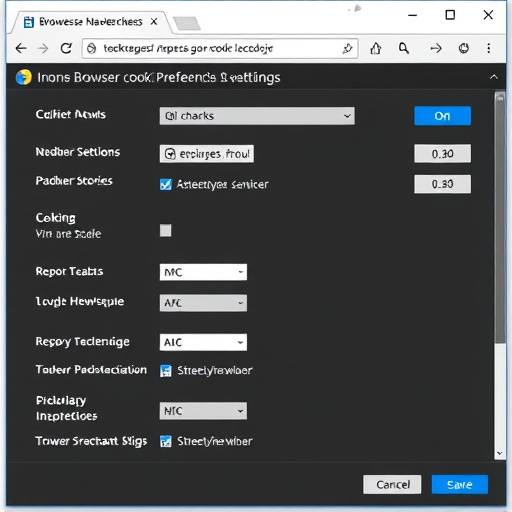Open a new tab with the gray tab button
This screenshot has width=512, height=512.
click(x=187, y=23)
